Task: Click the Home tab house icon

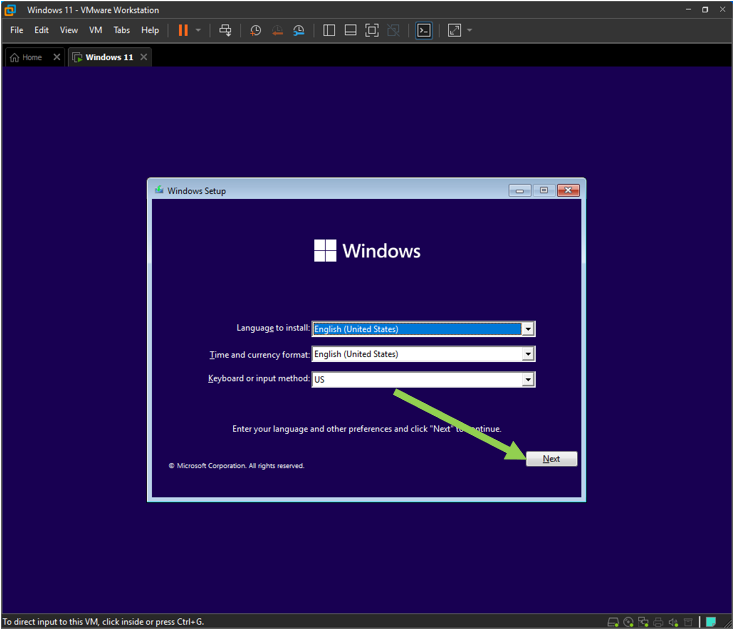Action: (x=15, y=57)
